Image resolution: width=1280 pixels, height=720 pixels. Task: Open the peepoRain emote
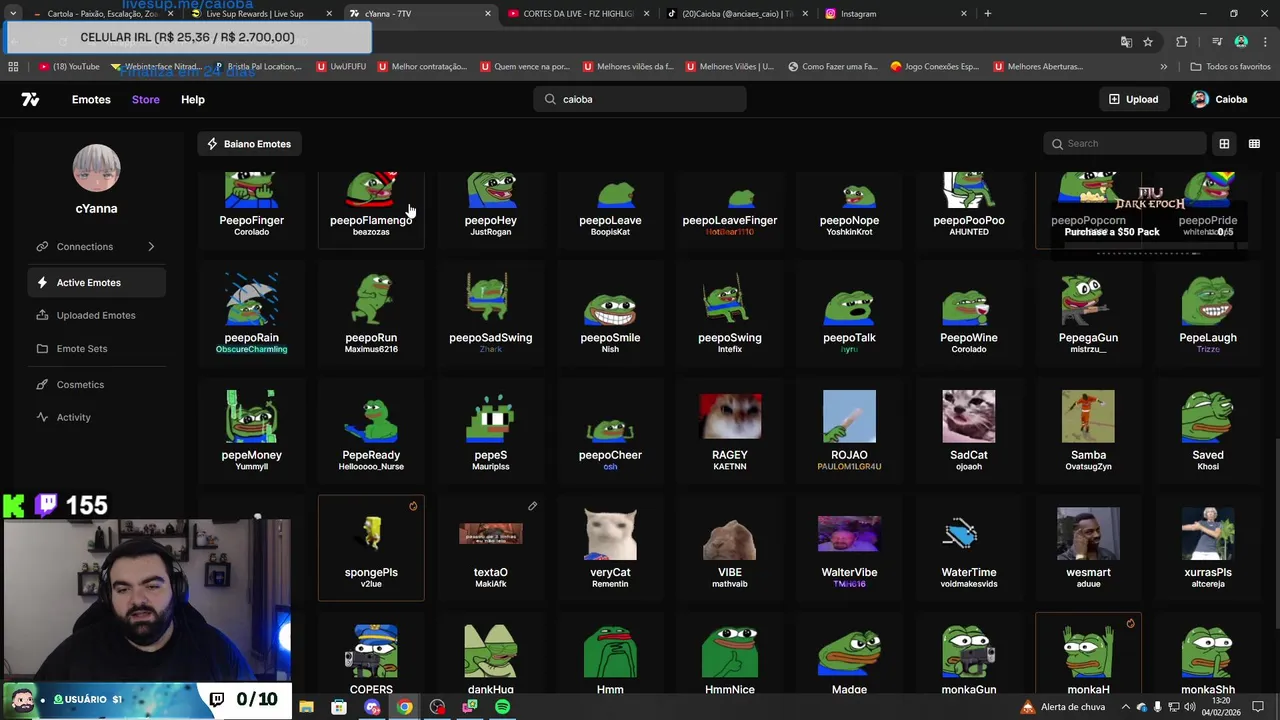252,313
